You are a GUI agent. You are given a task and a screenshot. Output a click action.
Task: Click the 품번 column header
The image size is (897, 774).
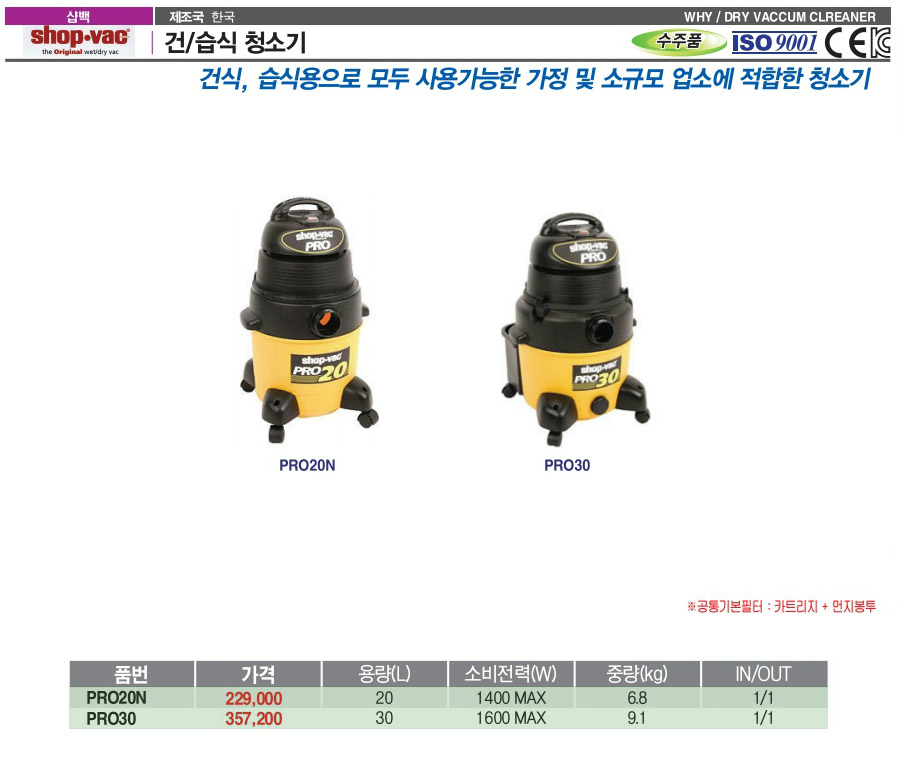[x=131, y=673]
